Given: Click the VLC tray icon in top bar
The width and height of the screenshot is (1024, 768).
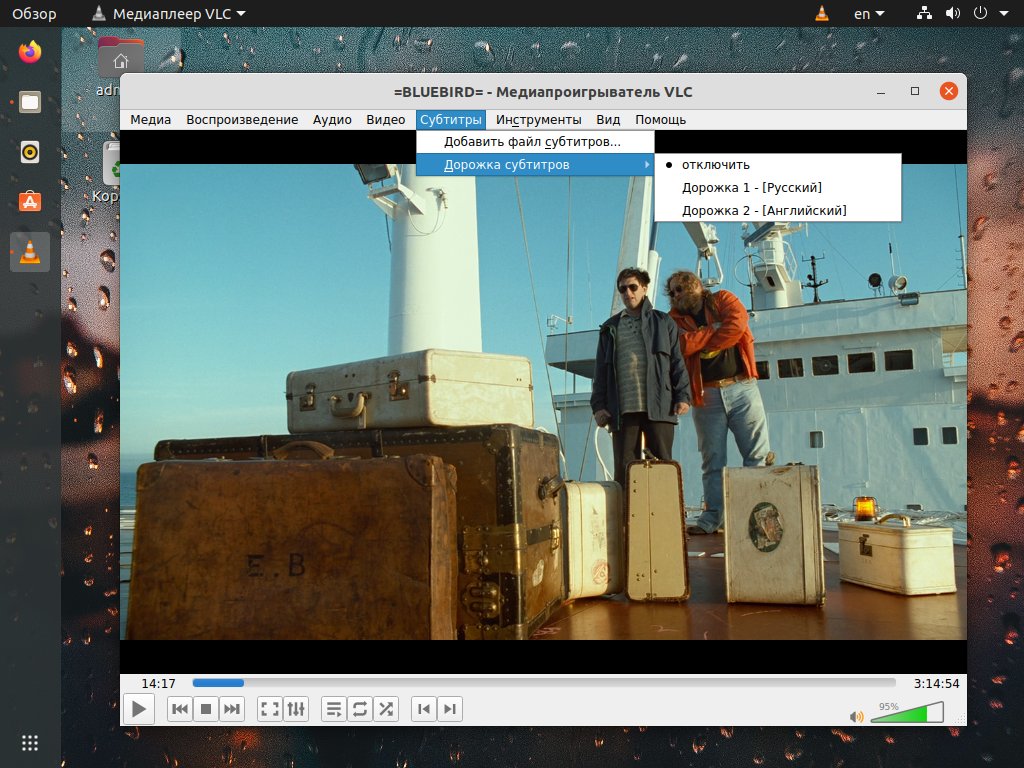Looking at the screenshot, I should [822, 13].
